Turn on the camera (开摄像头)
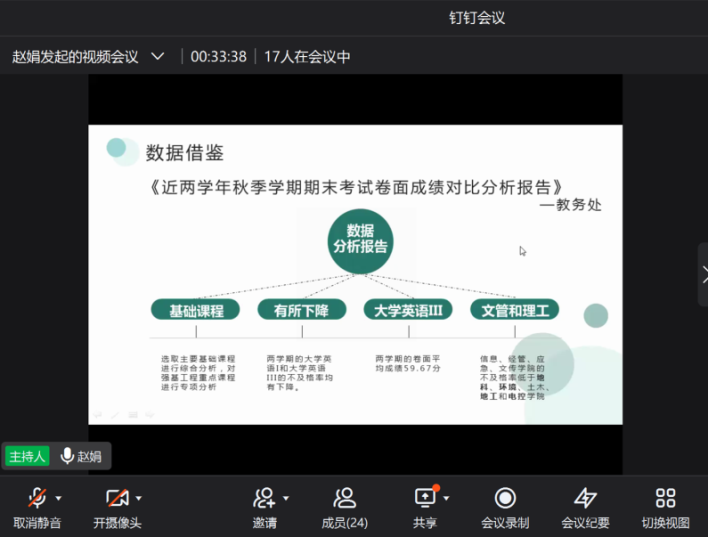Viewport: 708px width, 537px height. tap(117, 498)
